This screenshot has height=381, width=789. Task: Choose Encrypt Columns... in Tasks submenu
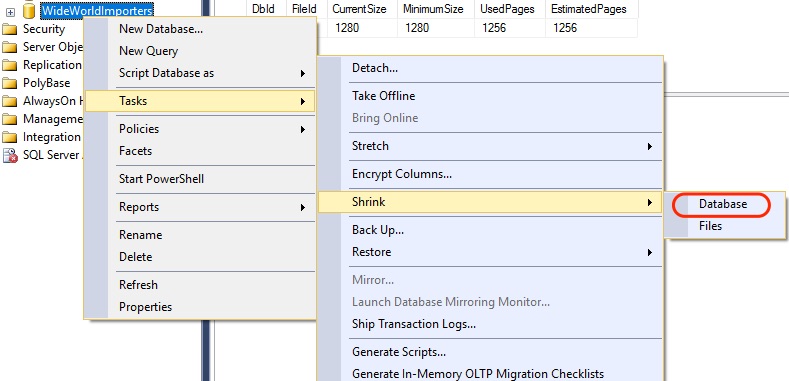(402, 174)
